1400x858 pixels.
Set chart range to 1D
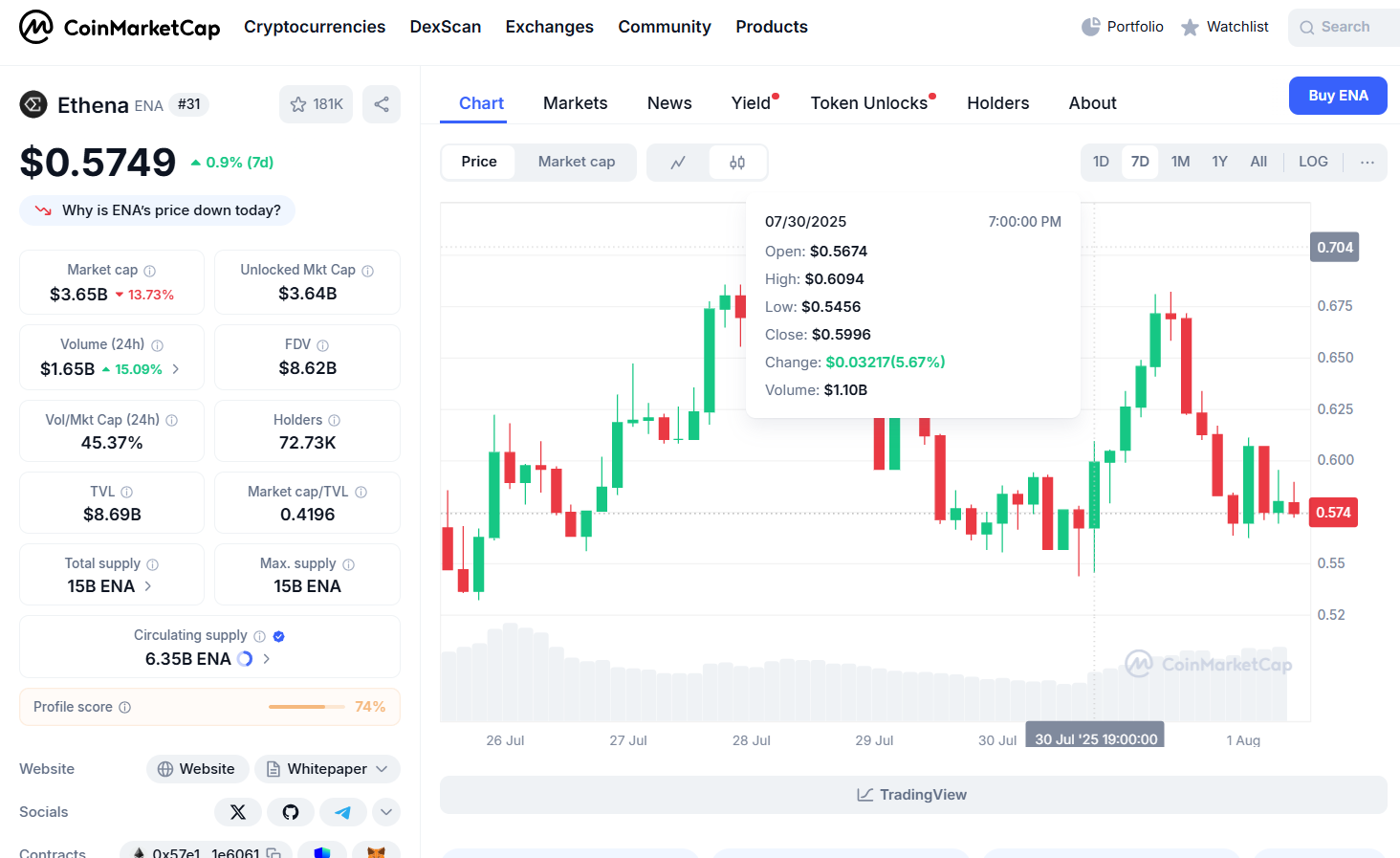(1101, 162)
